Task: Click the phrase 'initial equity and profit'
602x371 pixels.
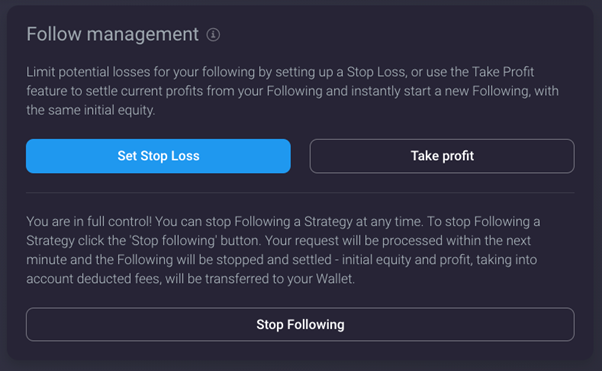Action: [407, 260]
